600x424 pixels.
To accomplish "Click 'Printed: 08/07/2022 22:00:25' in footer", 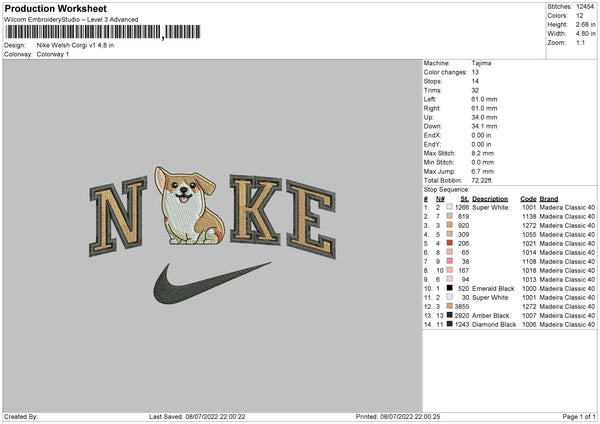I will pos(398,416).
